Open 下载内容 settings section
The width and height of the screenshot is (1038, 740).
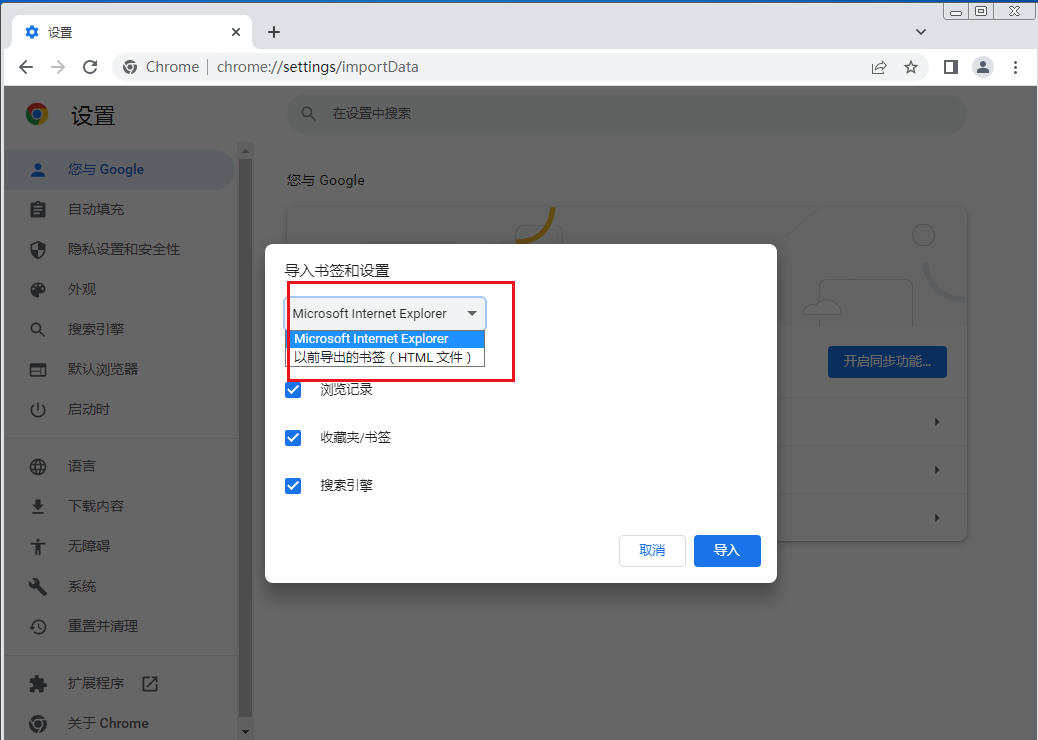point(119,506)
